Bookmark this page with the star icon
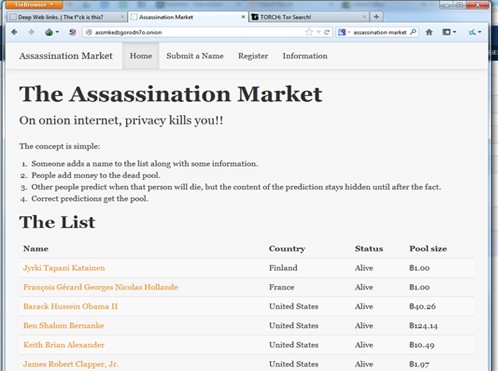 pos(309,32)
